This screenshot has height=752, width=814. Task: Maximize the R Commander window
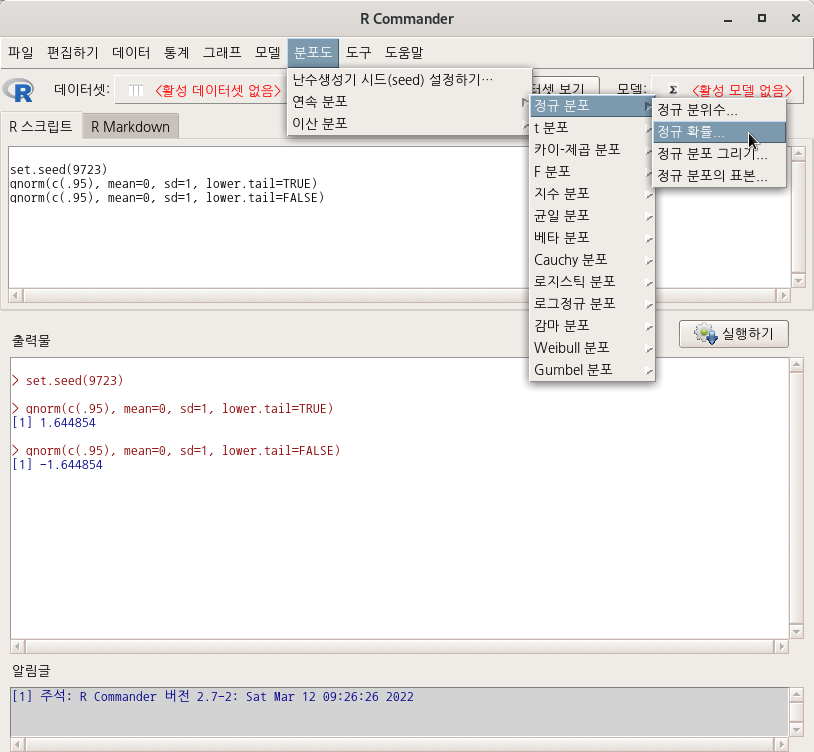click(x=762, y=18)
